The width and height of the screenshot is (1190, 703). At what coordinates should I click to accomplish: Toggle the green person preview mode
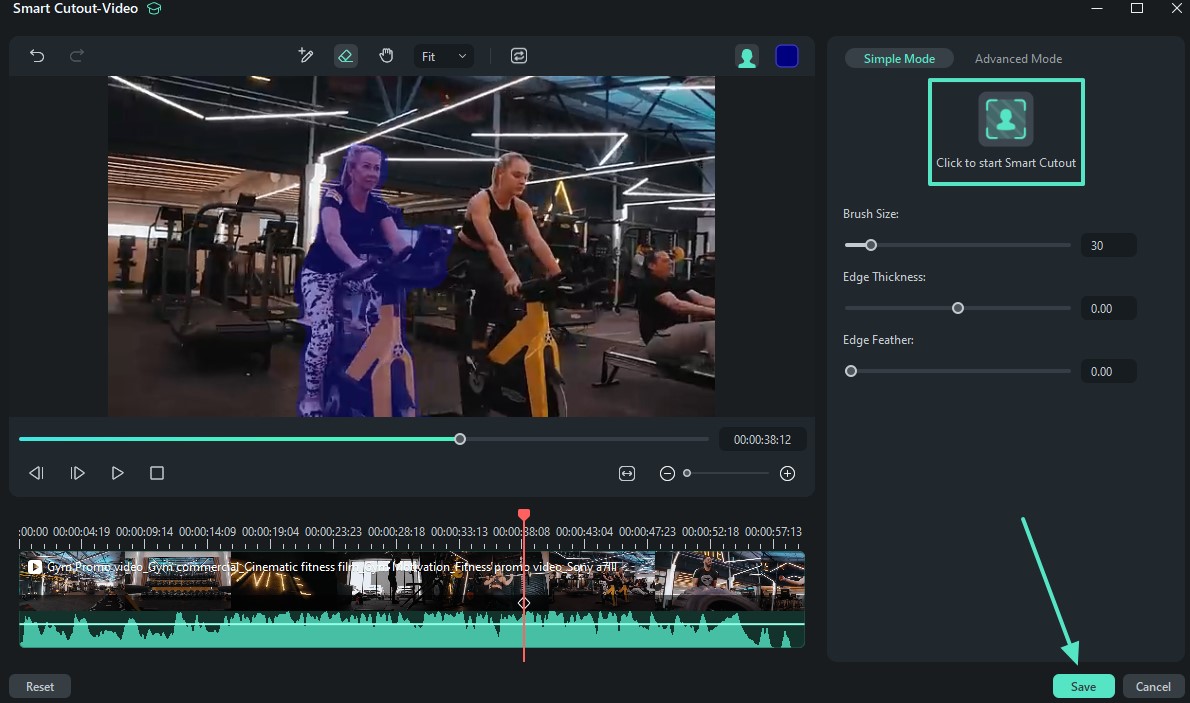pos(746,57)
